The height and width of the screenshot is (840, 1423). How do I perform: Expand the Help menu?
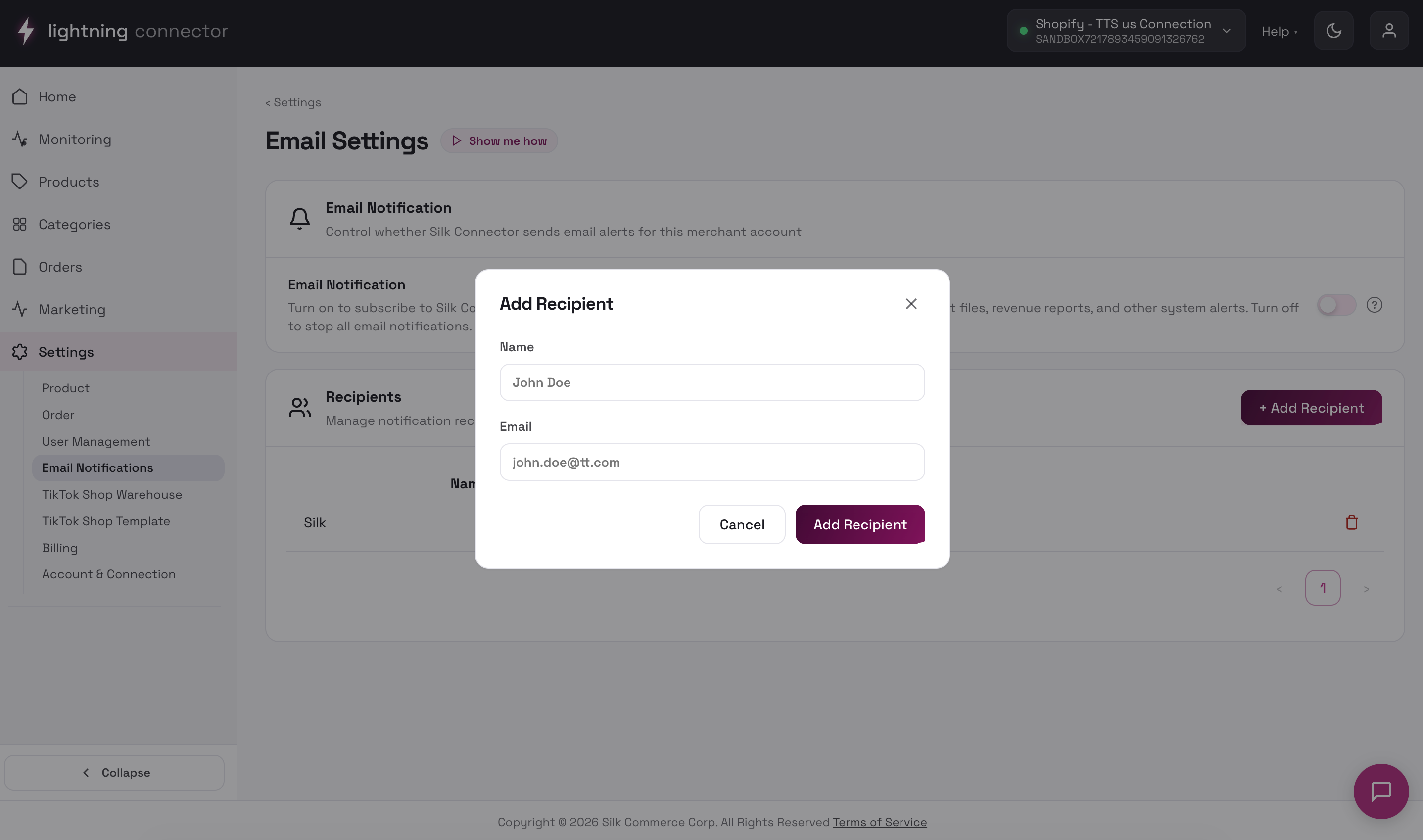[x=1279, y=32]
